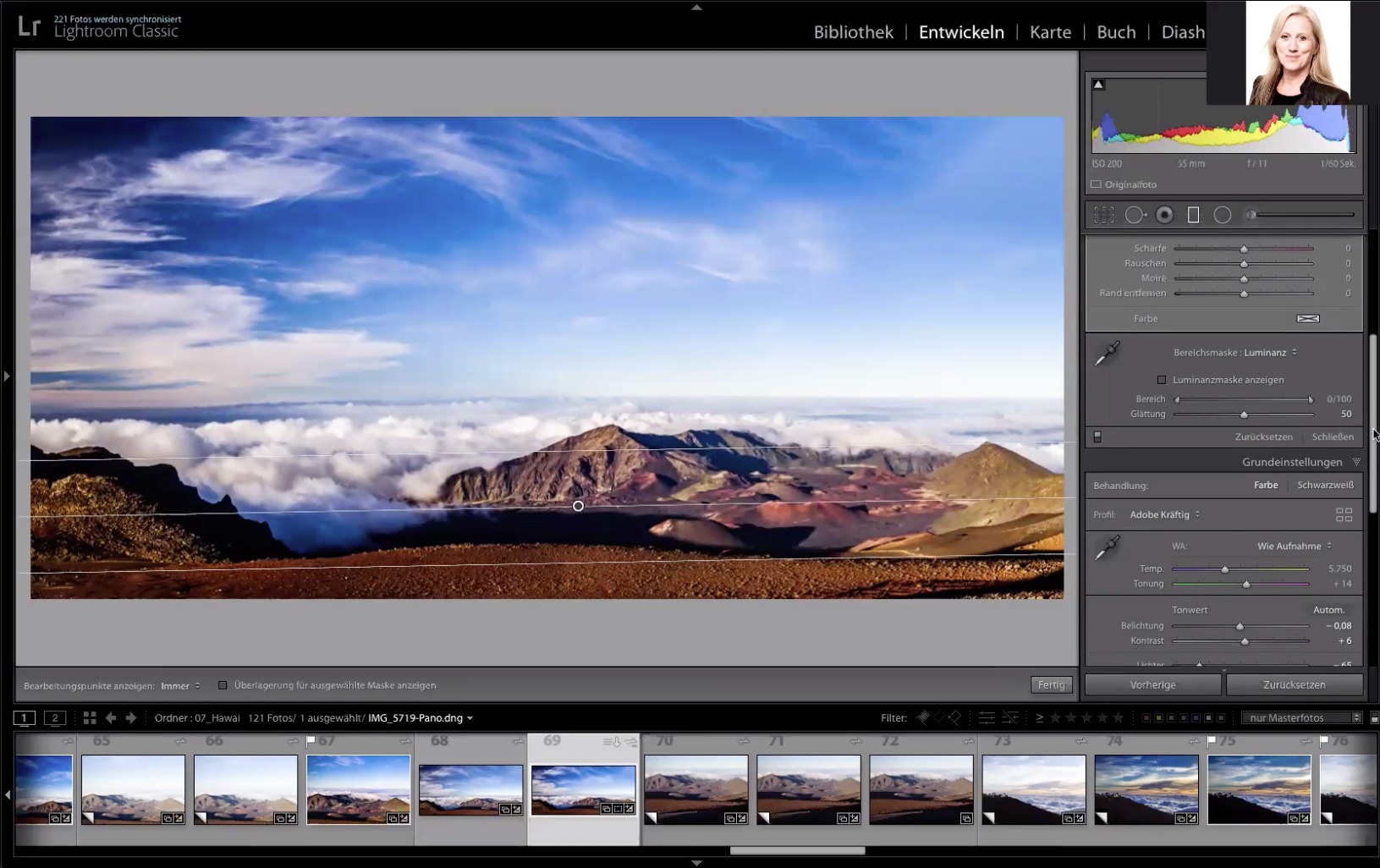1380x868 pixels.
Task: Open the IMG_5719-Pano.dng path dropdown
Action: click(421, 717)
